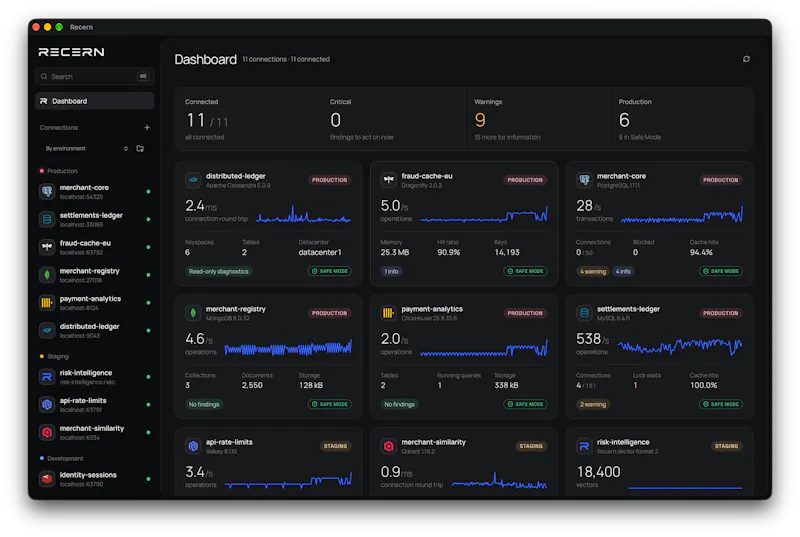800x537 pixels.
Task: Click the ClickHouse icon on payment-analytics card
Action: [389, 313]
